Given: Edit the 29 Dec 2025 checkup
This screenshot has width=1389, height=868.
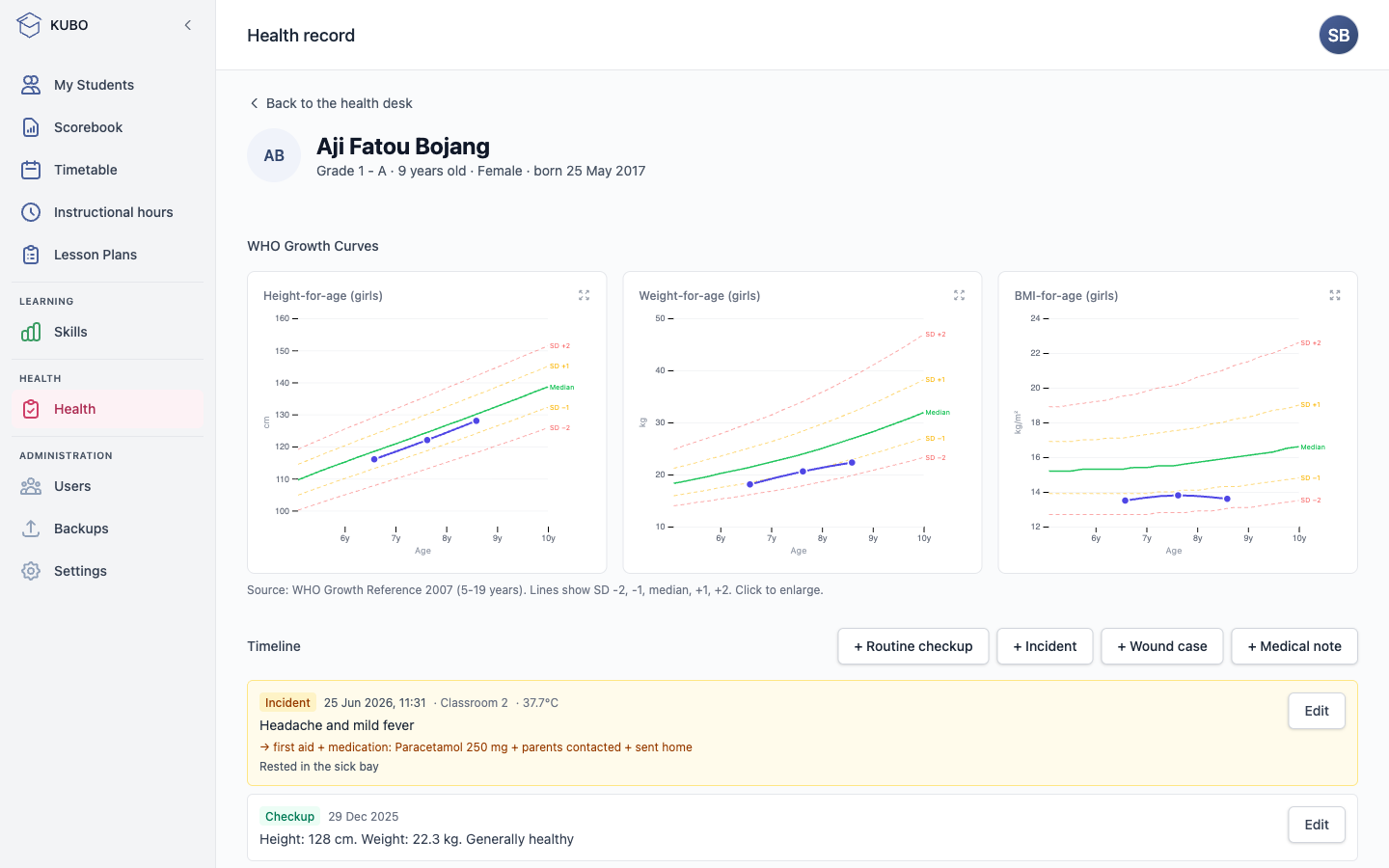Looking at the screenshot, I should click(x=1317, y=825).
